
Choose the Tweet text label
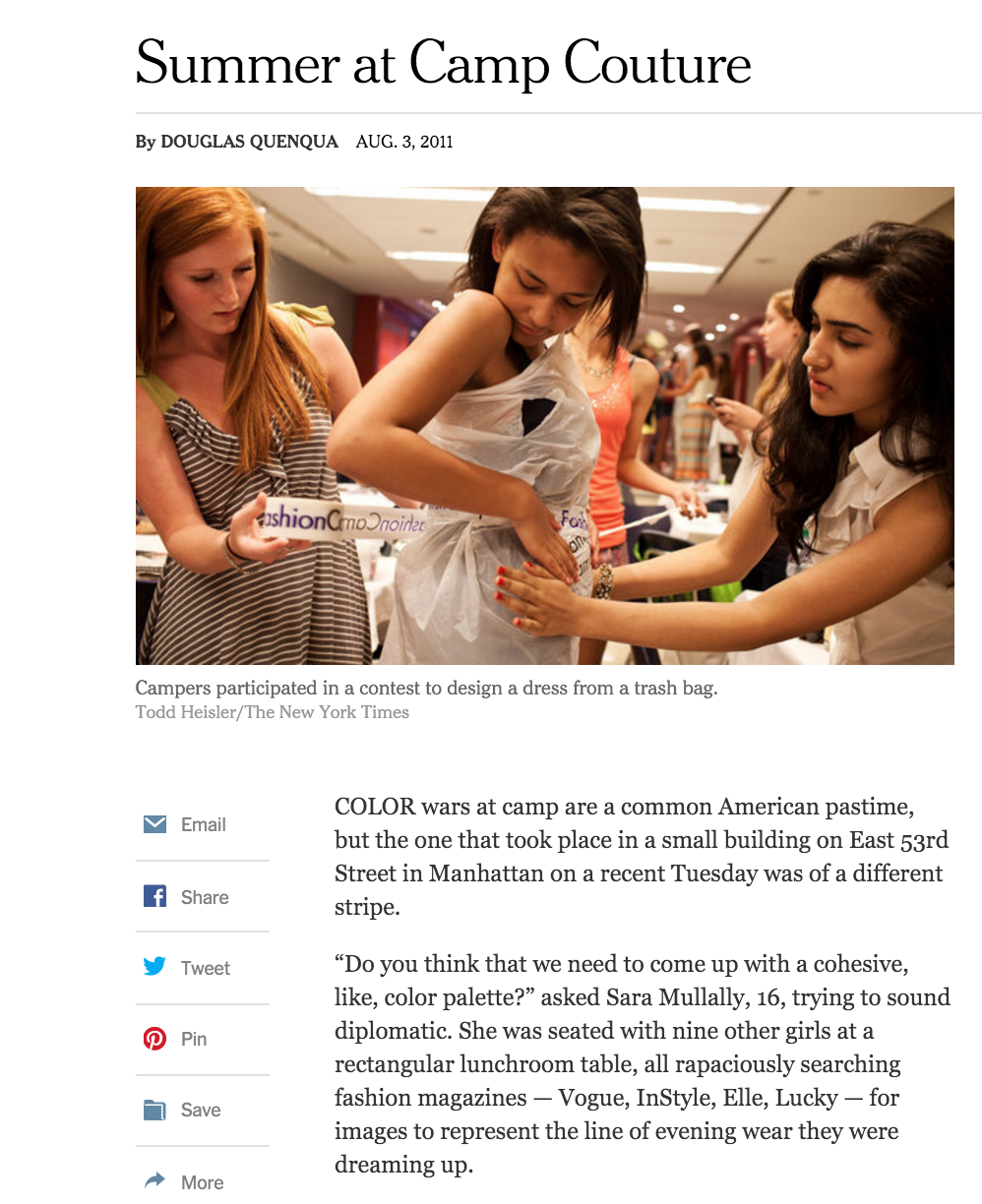click(206, 968)
